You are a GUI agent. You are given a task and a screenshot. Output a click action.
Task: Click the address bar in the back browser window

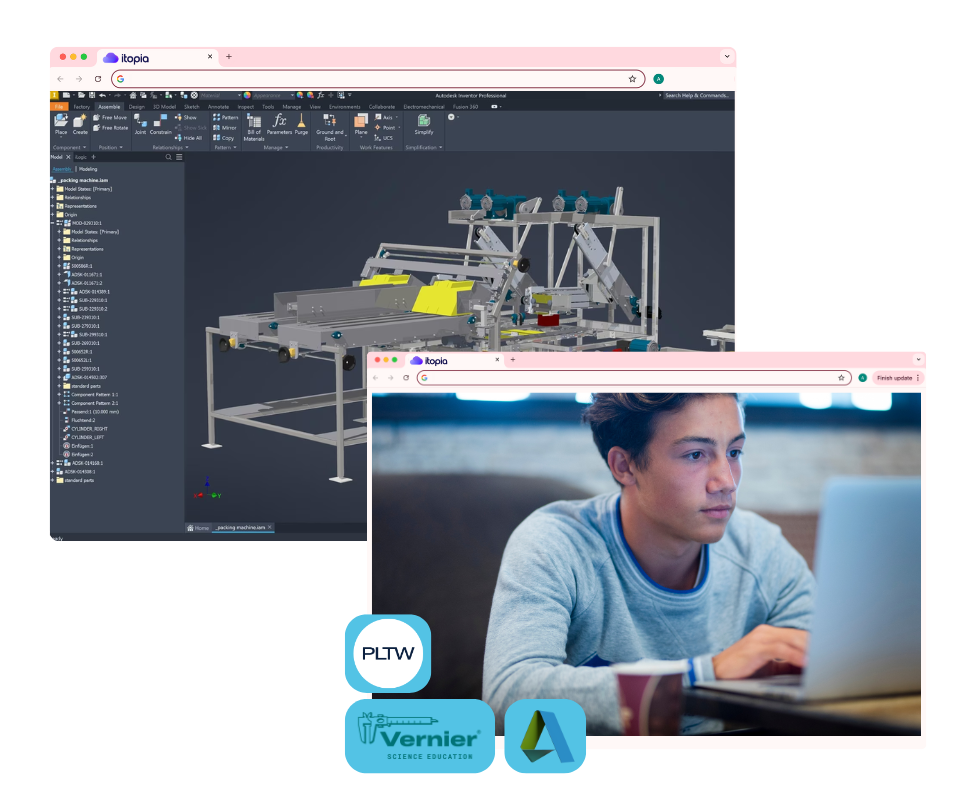pyautogui.click(x=377, y=79)
